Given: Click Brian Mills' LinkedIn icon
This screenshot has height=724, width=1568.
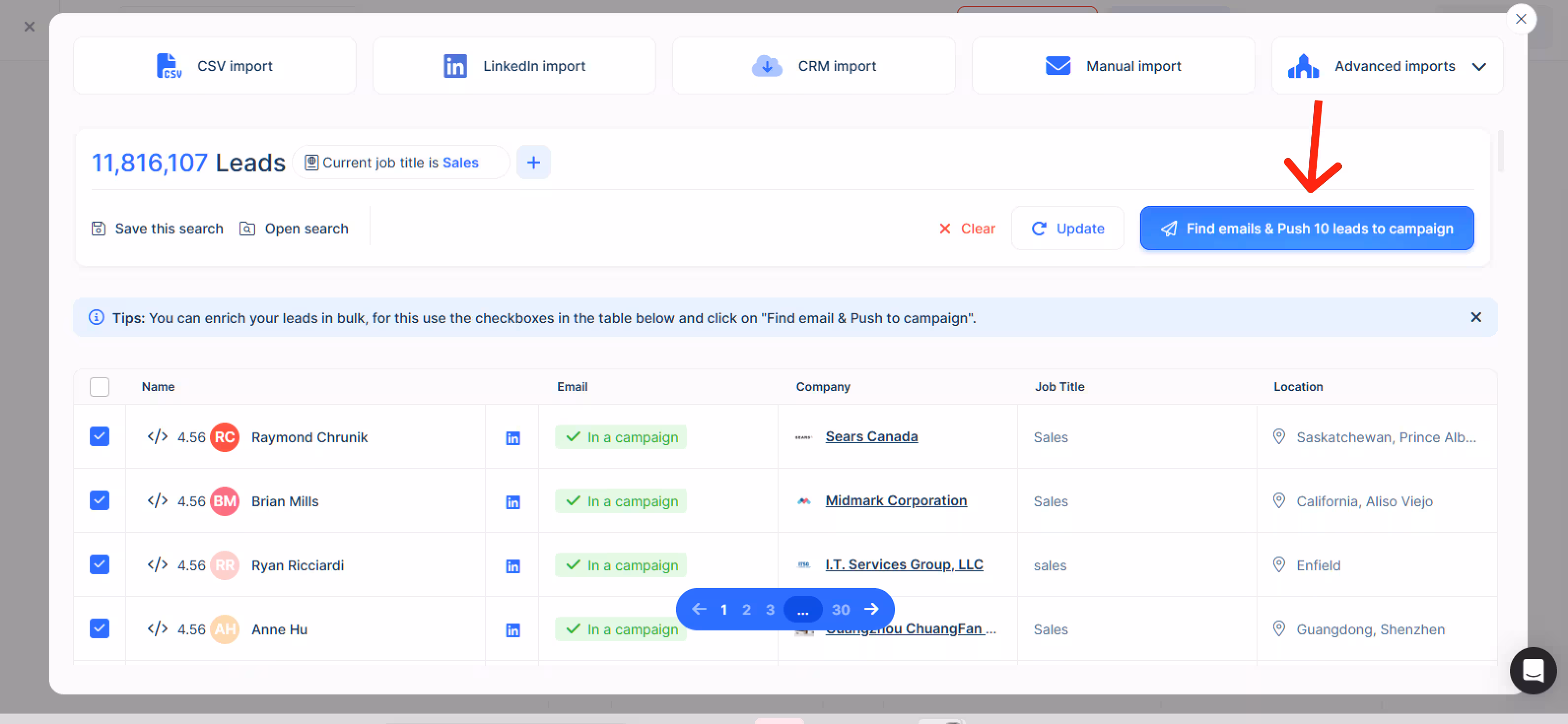Looking at the screenshot, I should 512,502.
